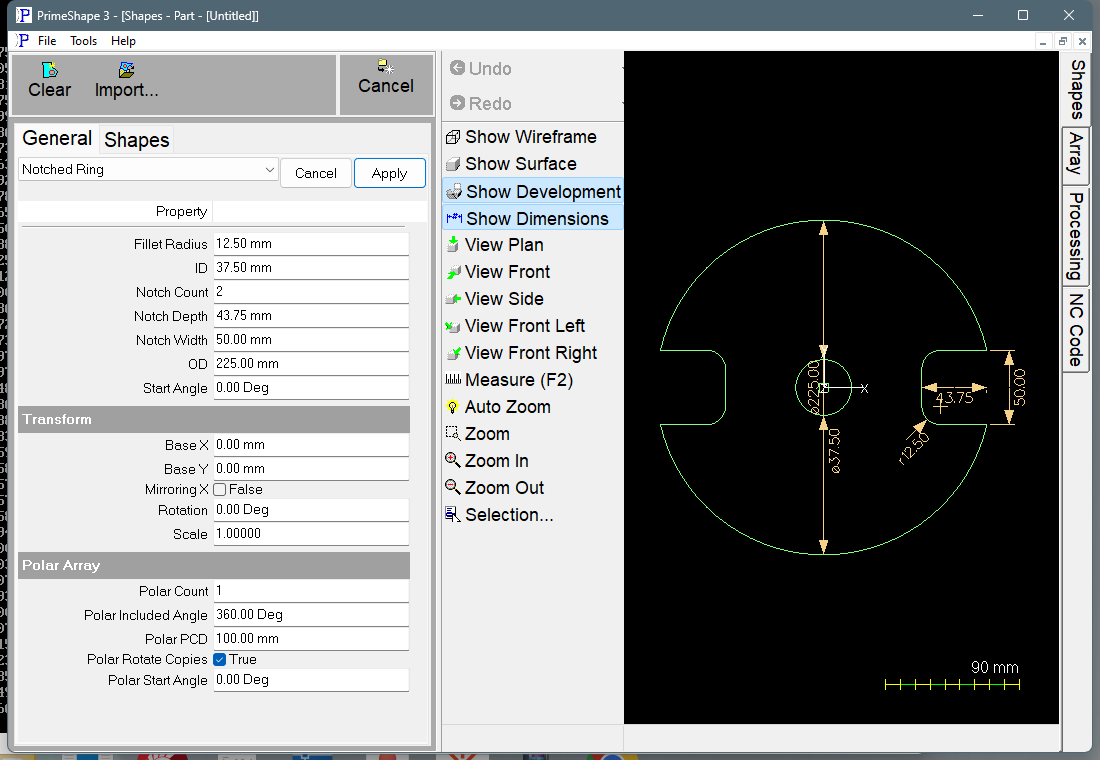This screenshot has width=1100, height=760.
Task: Edit the Notch Depth field
Action: click(311, 315)
